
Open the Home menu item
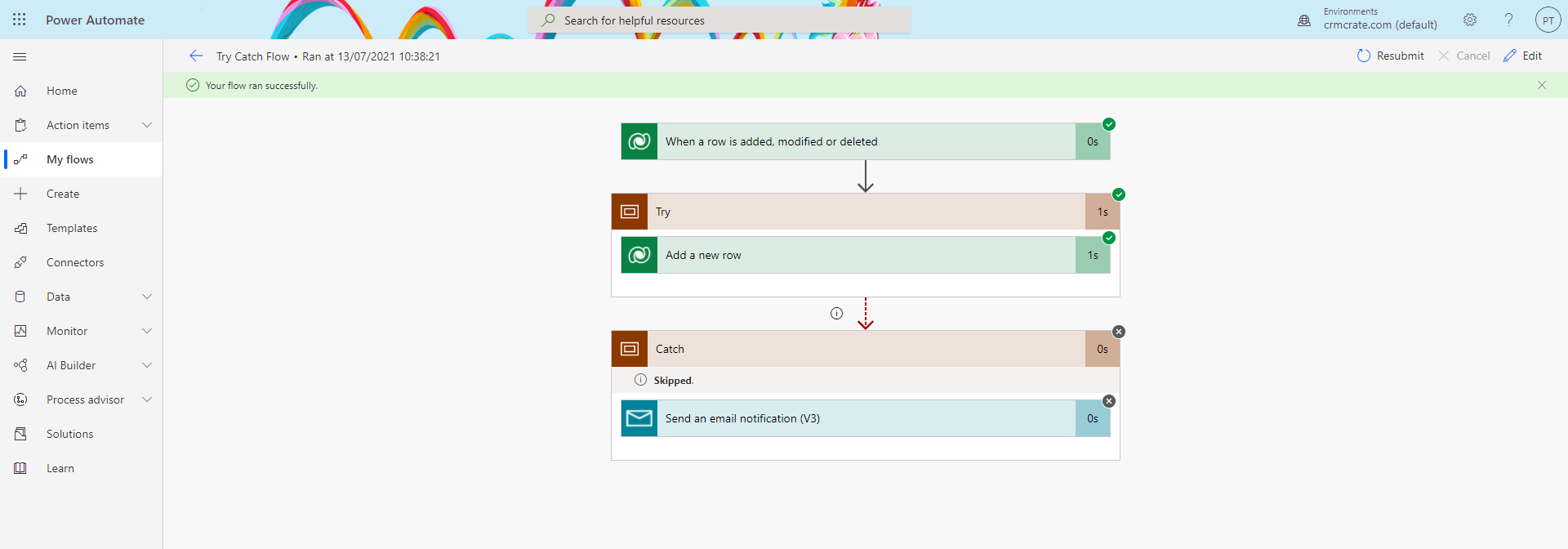(82, 91)
